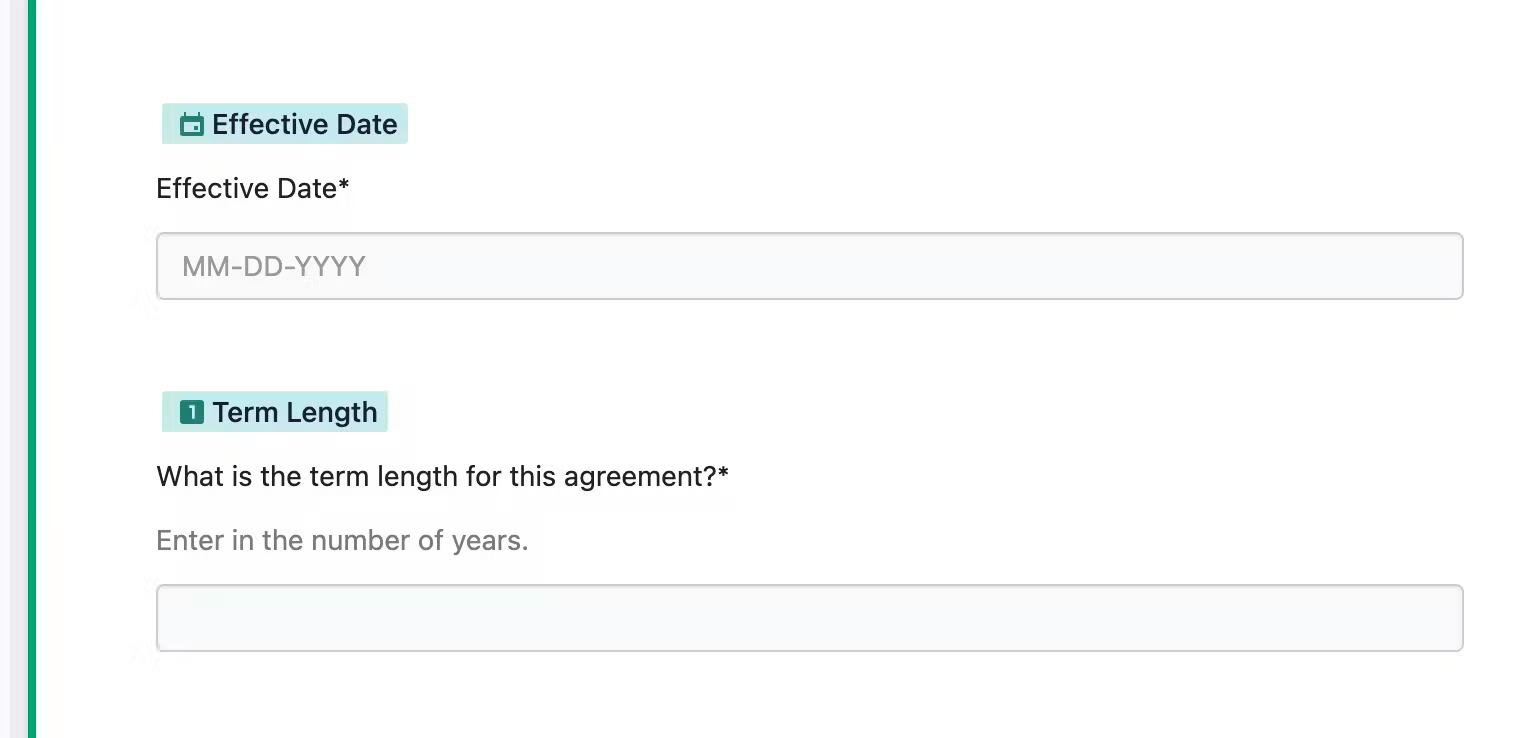Click the required asterisk after Effective Date
Screen dimensions: 1528x738
pyautogui.click(x=344, y=185)
